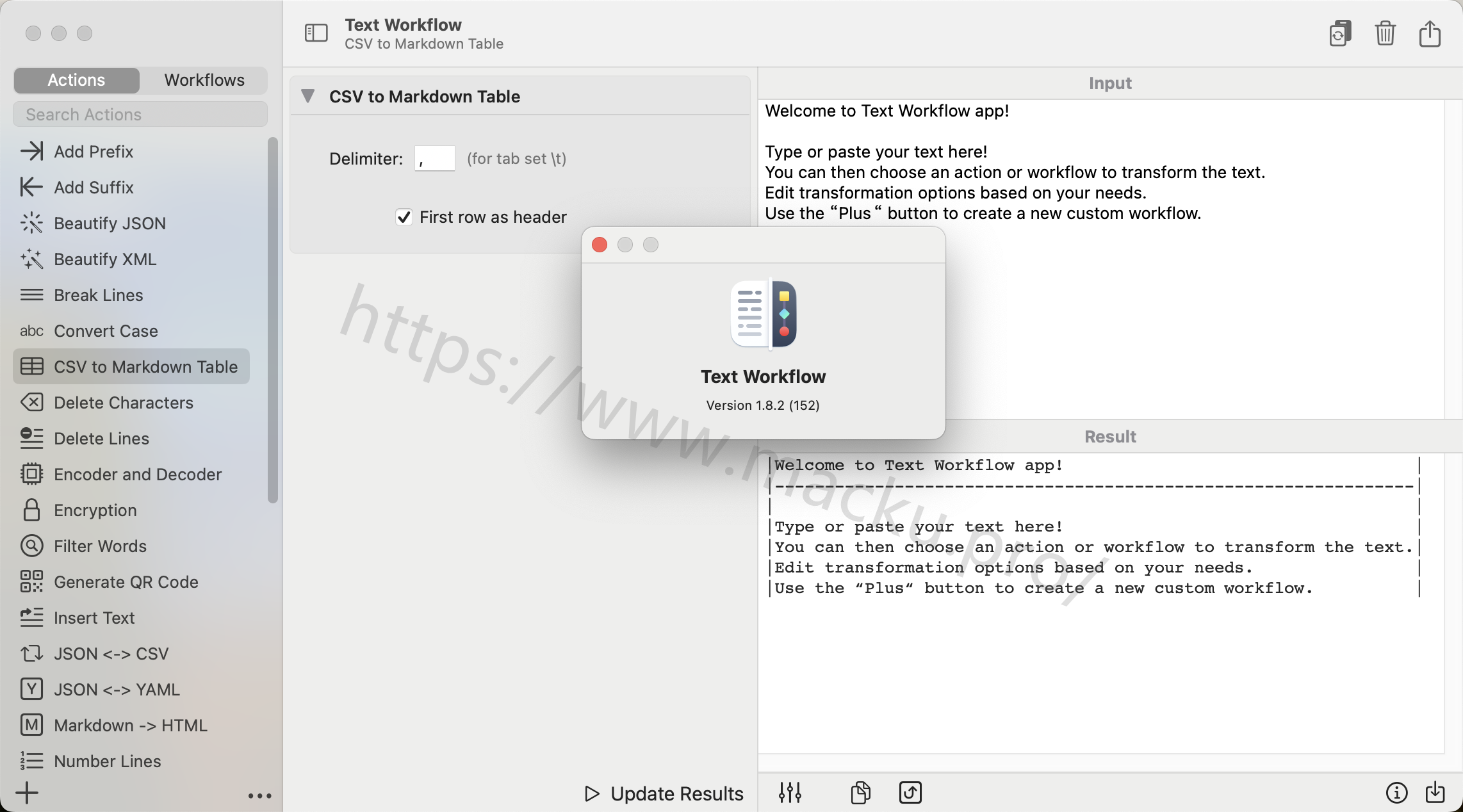Select the Convert Case action
The image size is (1463, 812).
point(131,330)
